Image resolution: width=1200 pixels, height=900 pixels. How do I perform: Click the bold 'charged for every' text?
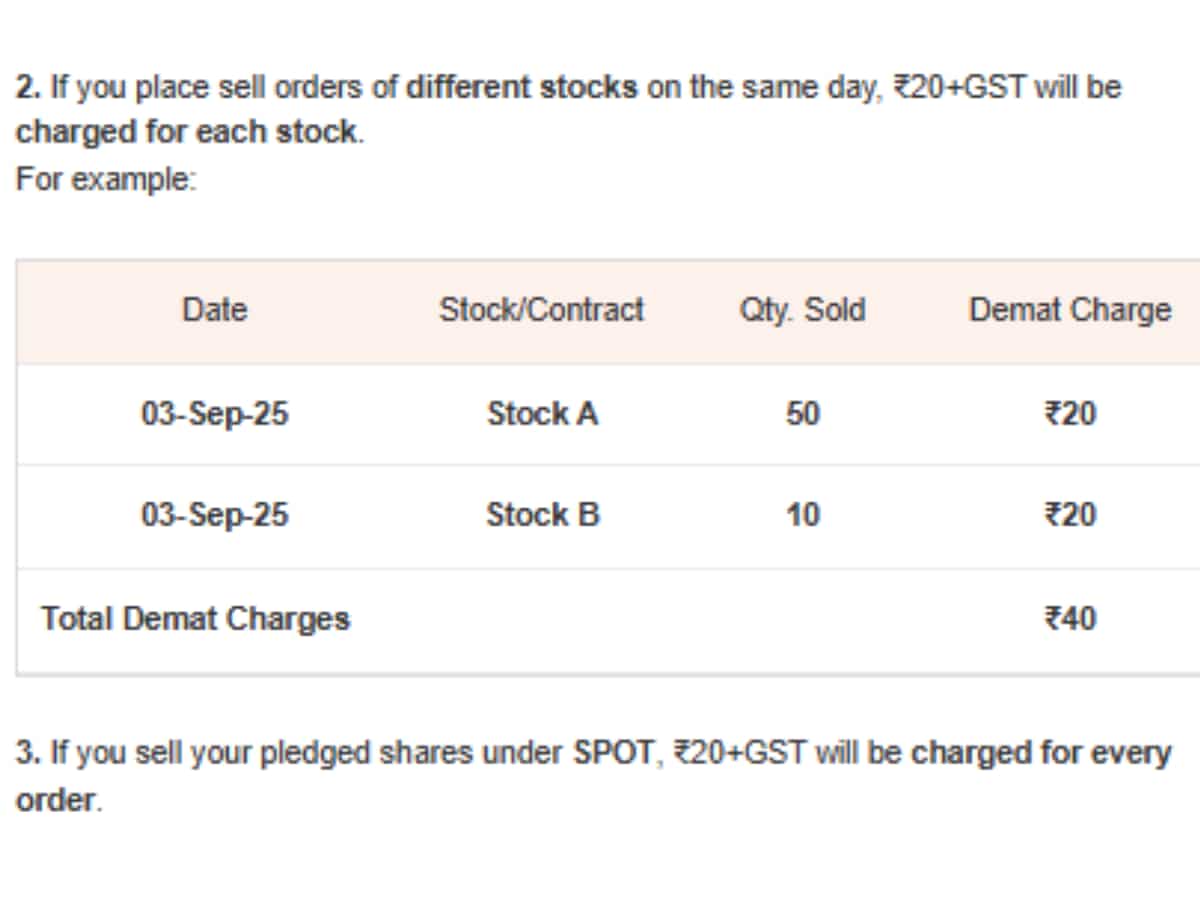coord(1040,753)
